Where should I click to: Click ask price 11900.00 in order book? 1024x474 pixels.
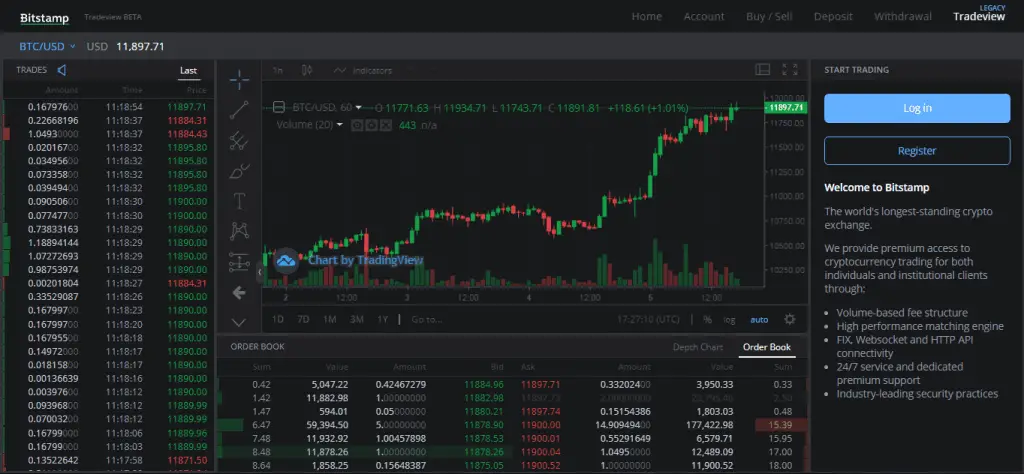click(x=539, y=424)
